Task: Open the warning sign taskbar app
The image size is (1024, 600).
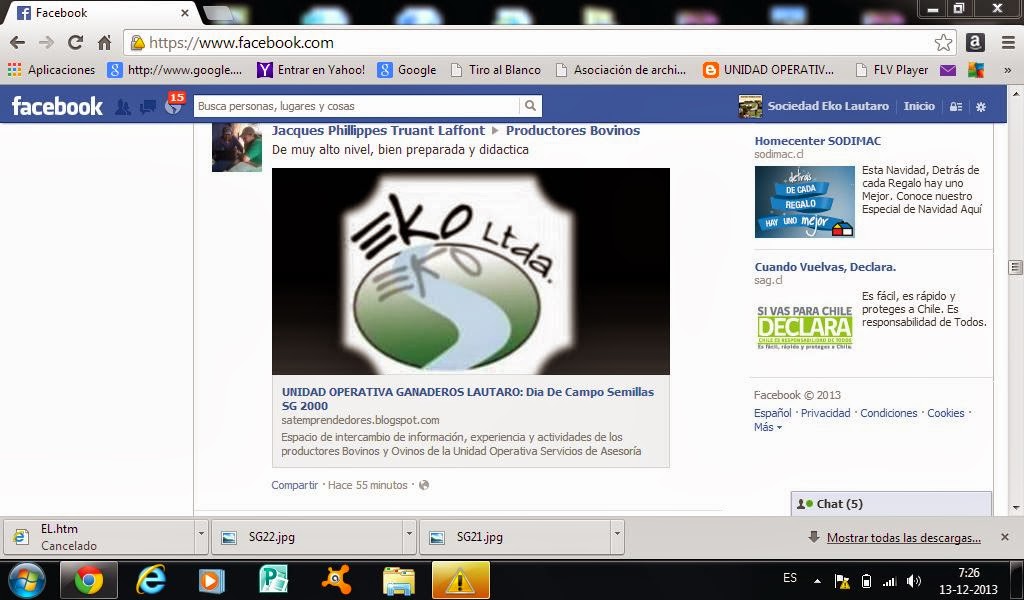Action: (x=460, y=580)
